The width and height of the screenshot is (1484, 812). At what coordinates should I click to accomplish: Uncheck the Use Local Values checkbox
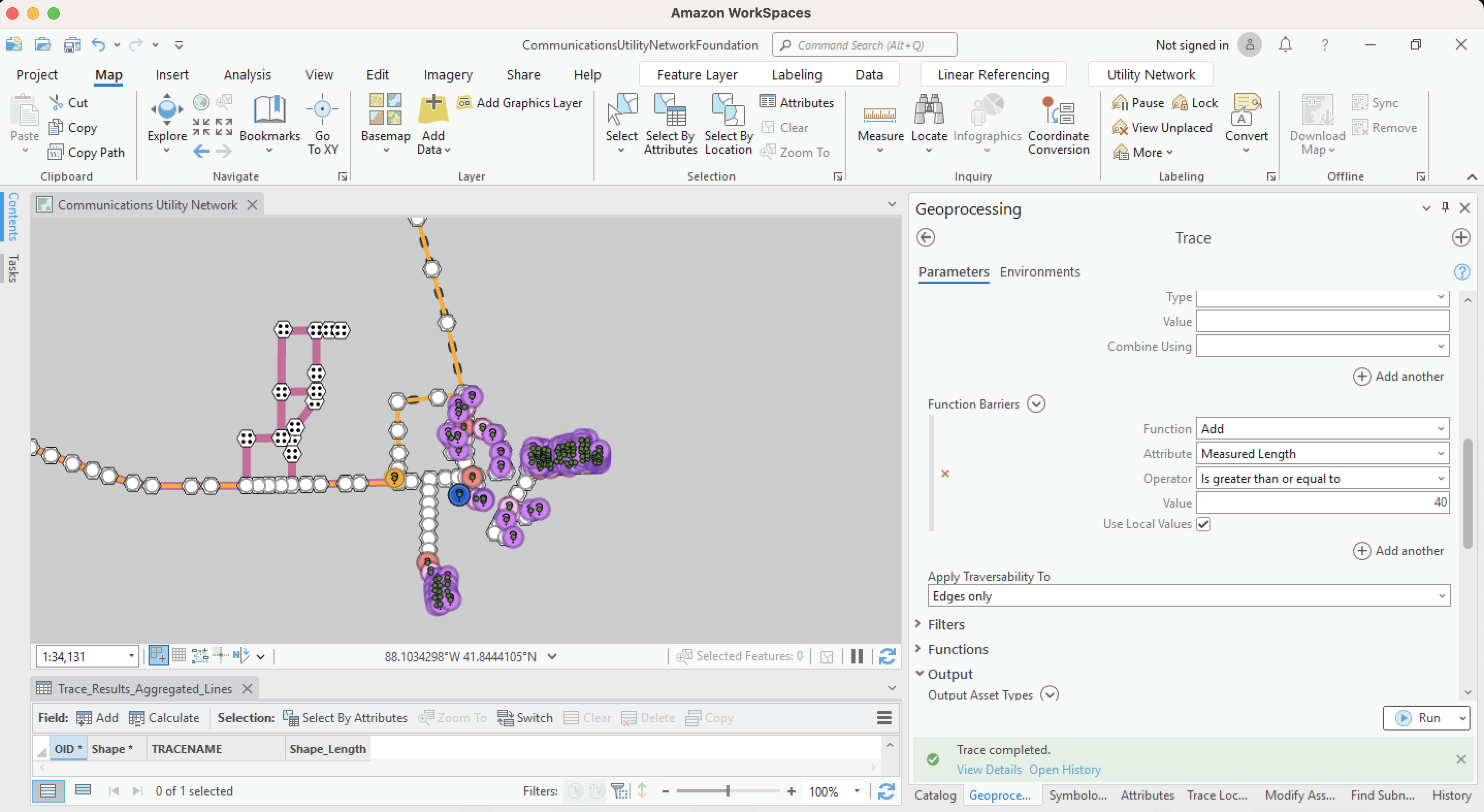pyautogui.click(x=1203, y=524)
